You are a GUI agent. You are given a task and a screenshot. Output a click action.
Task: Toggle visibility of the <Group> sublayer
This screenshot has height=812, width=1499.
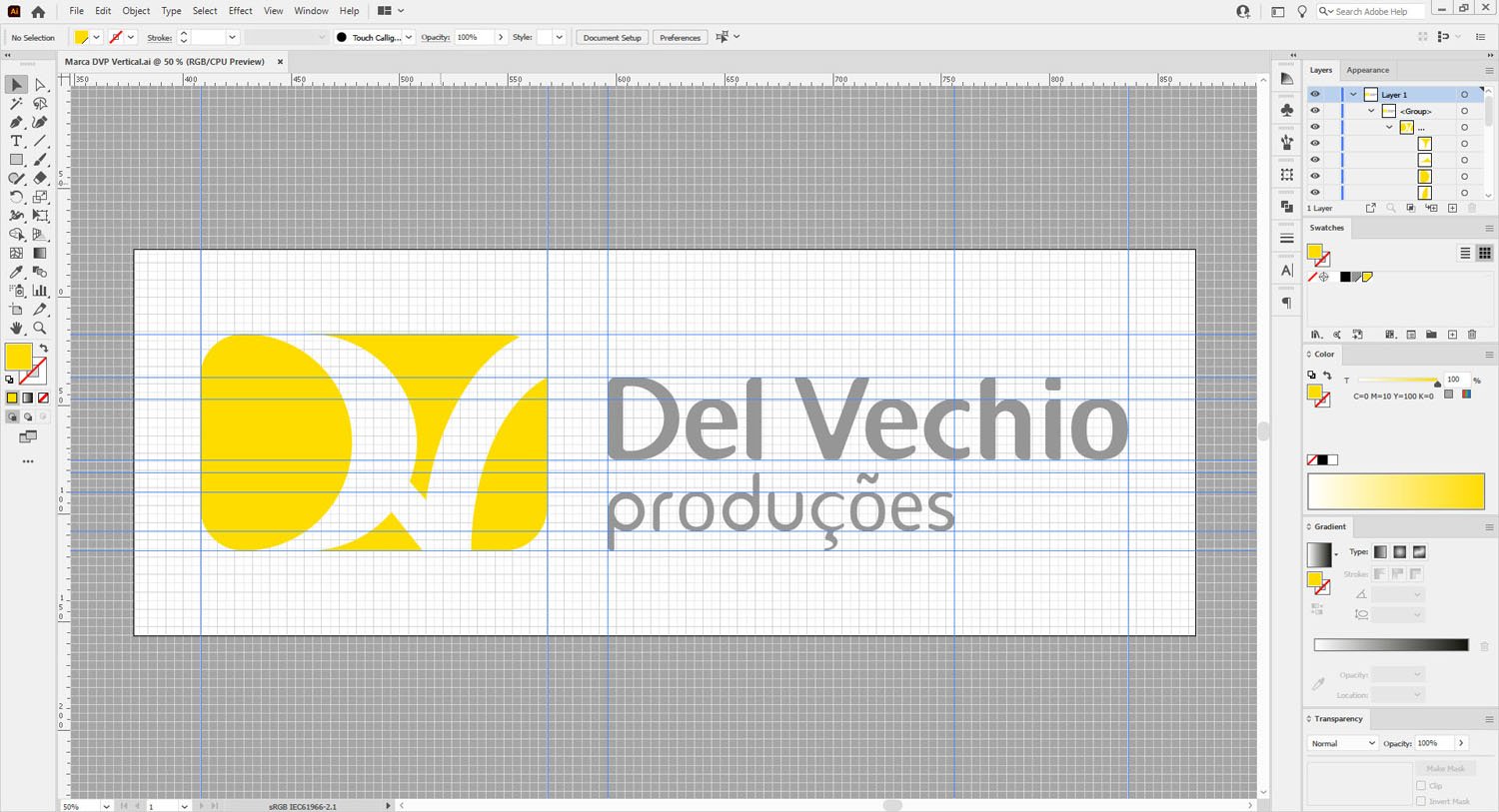pyautogui.click(x=1315, y=111)
